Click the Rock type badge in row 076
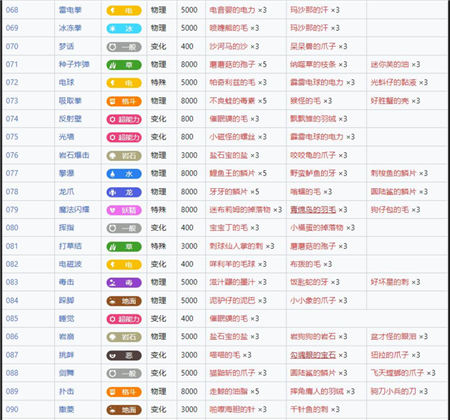 click(x=124, y=156)
